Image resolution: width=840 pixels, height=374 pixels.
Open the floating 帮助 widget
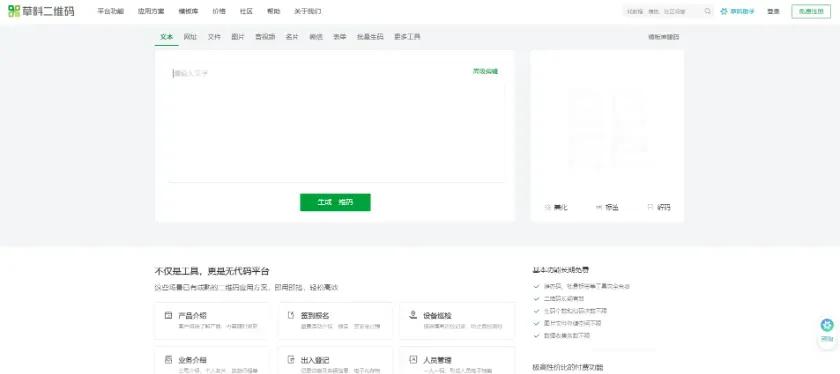click(x=827, y=332)
